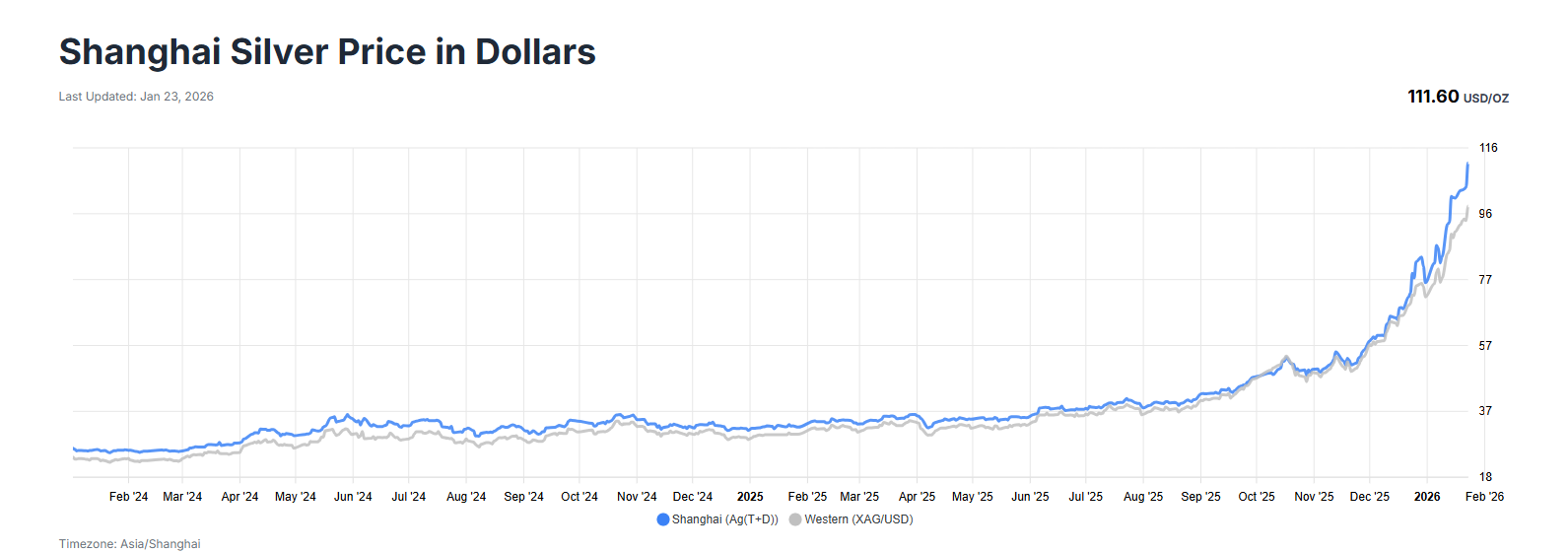The width and height of the screenshot is (1568, 552).
Task: Click the Sep '25 axis label
Action: tap(1200, 497)
